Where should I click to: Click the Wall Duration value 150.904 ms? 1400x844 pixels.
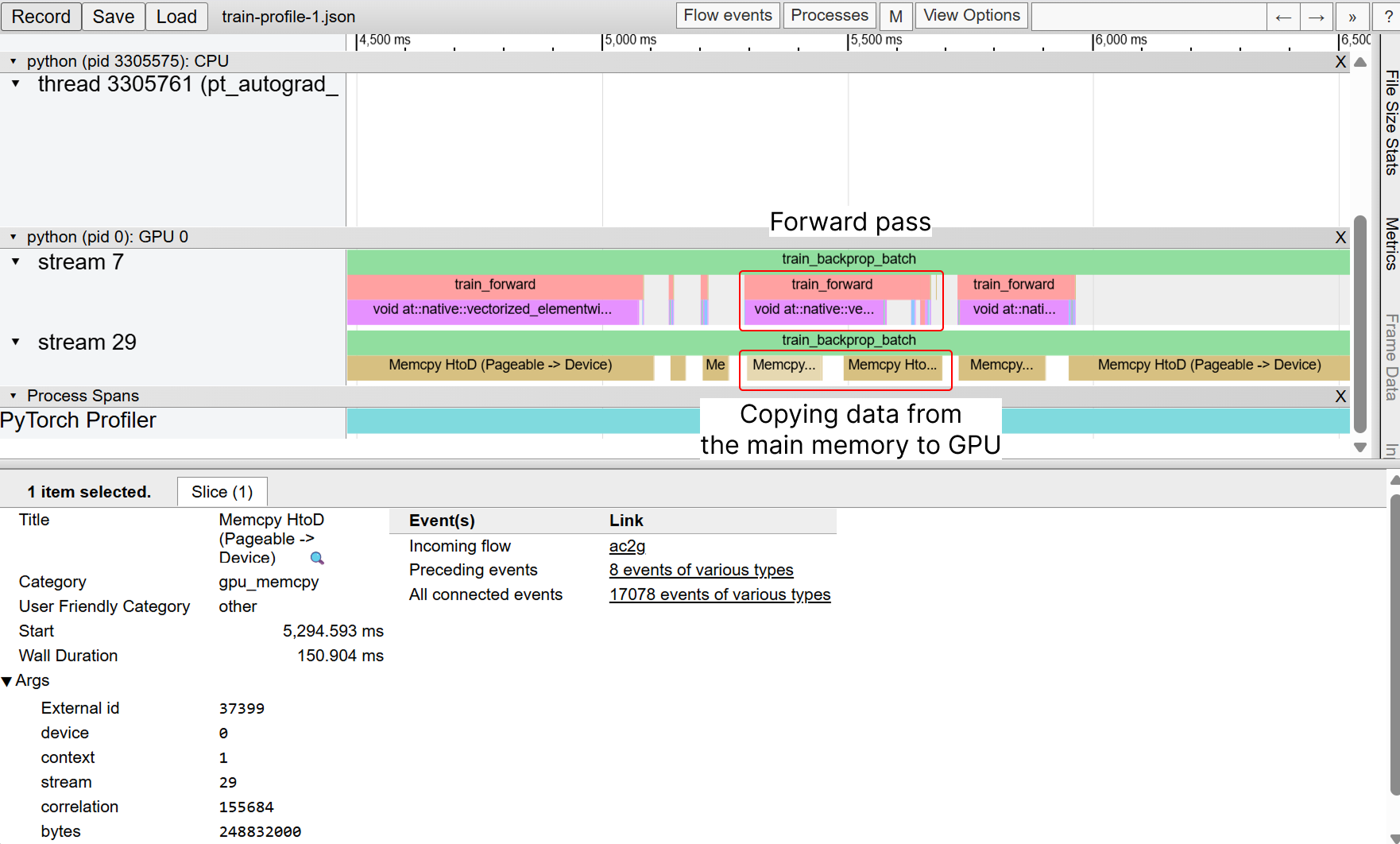point(340,656)
